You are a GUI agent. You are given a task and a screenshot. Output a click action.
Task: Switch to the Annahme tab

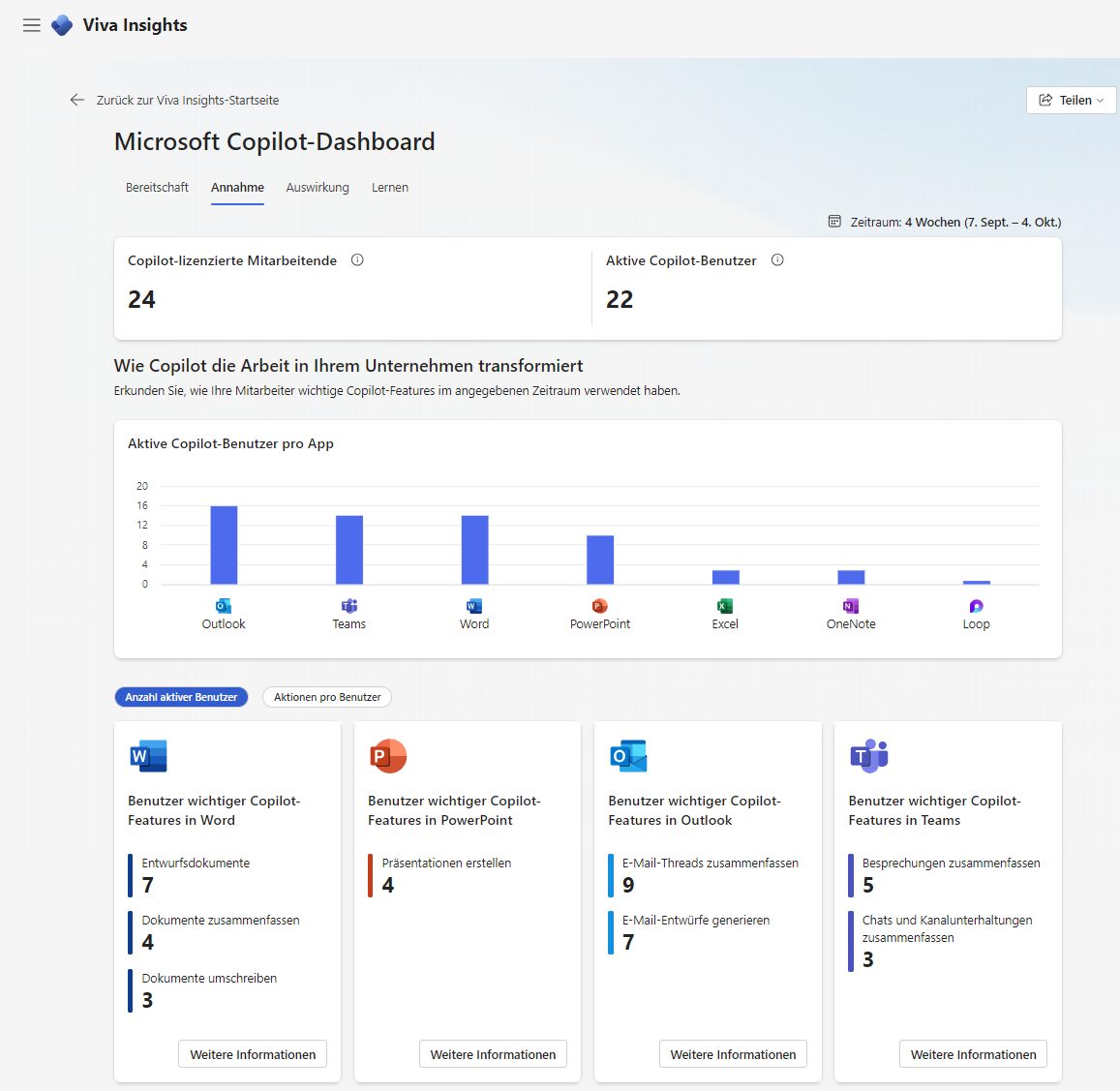237,187
